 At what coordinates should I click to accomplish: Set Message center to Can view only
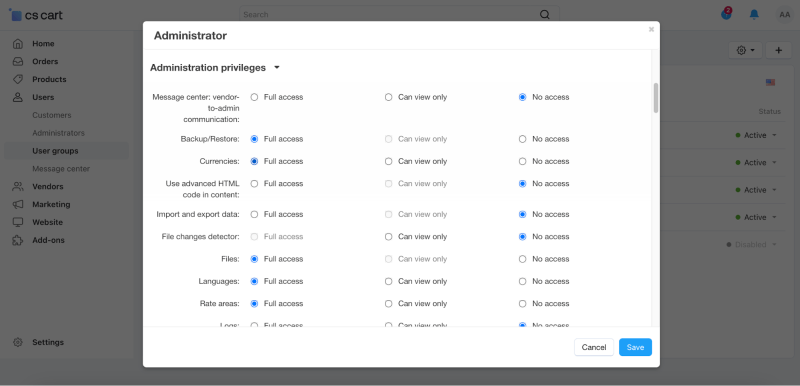[388, 97]
